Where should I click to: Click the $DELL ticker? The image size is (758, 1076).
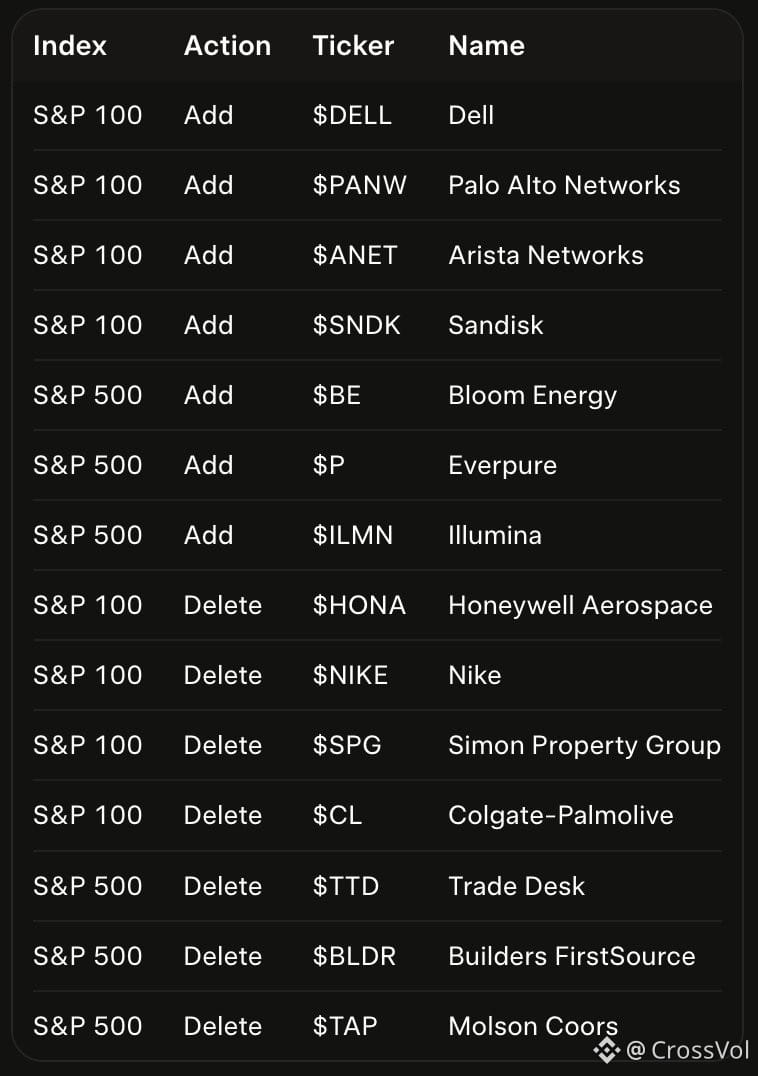tap(352, 115)
